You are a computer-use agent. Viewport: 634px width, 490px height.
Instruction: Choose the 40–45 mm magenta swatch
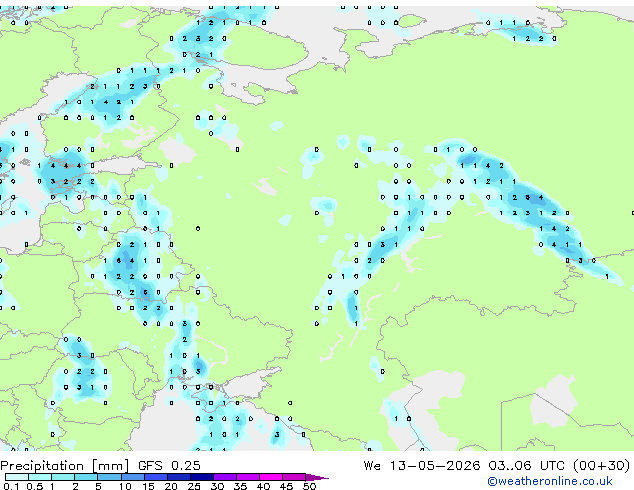(x=271, y=477)
